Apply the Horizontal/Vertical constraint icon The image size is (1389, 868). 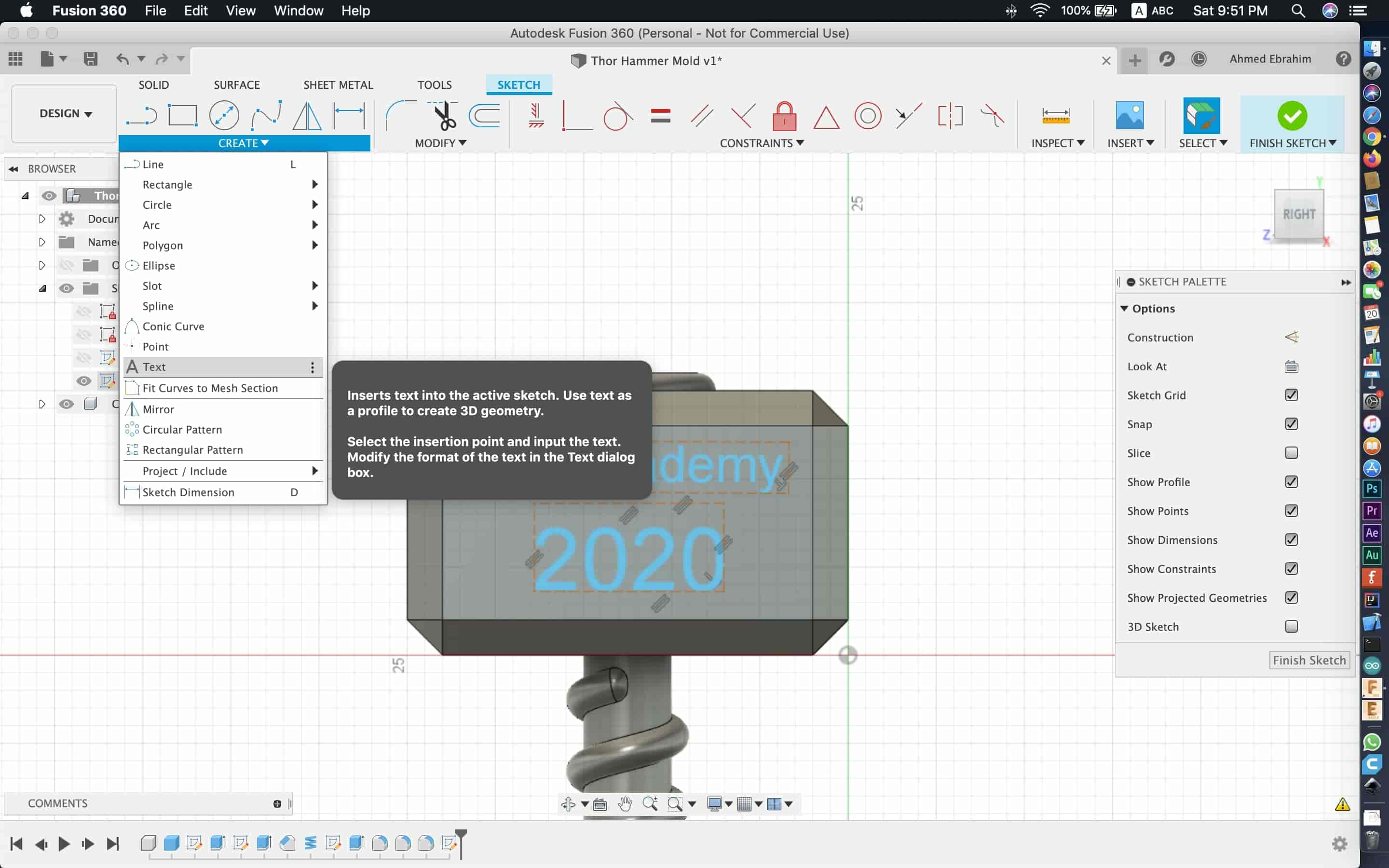tap(536, 115)
